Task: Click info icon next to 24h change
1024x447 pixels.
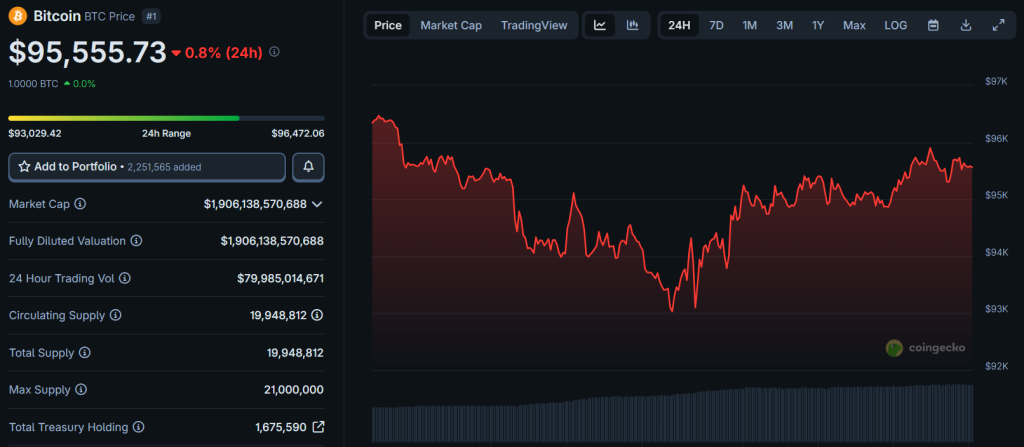Action: (275, 52)
